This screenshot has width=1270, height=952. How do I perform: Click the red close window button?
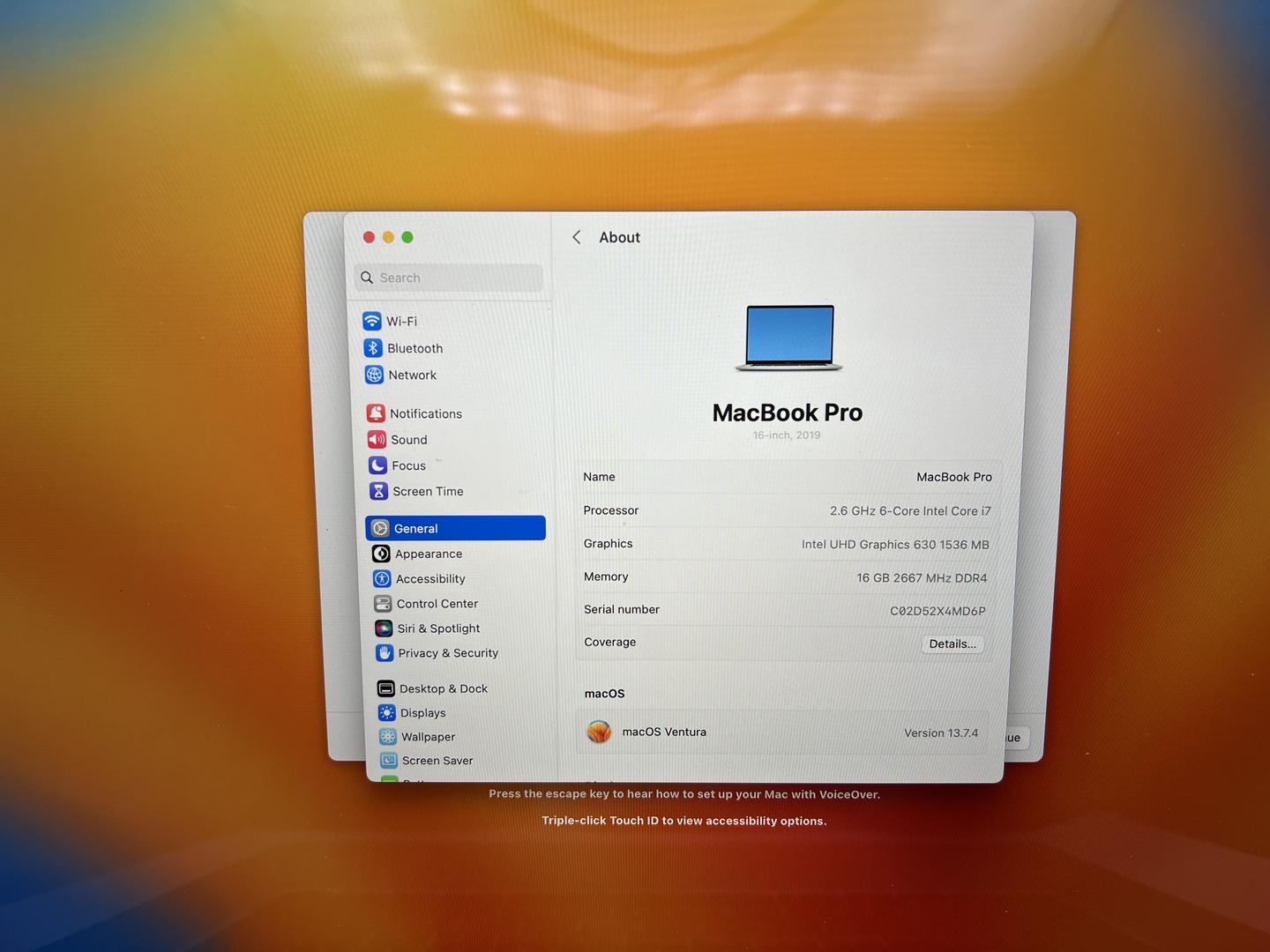[x=369, y=237]
